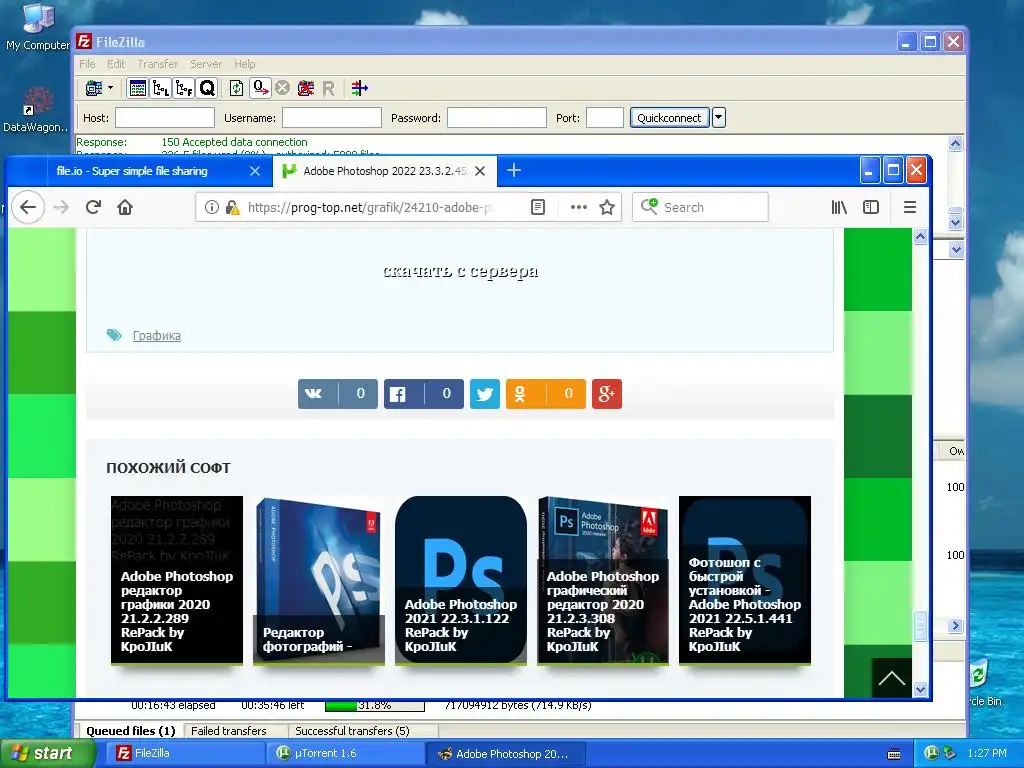Click the Графика tag link

tap(157, 336)
